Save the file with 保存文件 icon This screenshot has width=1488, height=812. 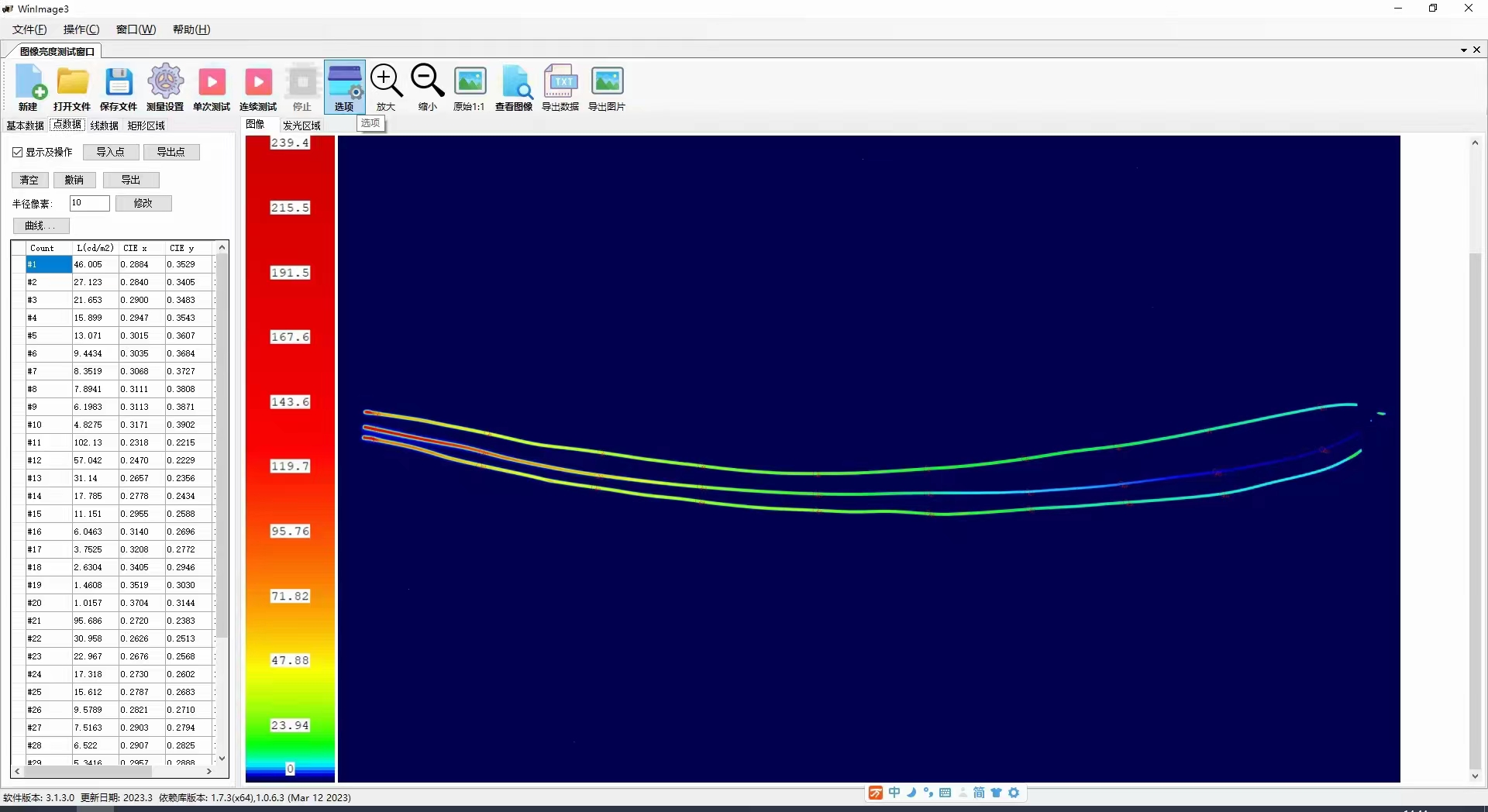click(119, 87)
